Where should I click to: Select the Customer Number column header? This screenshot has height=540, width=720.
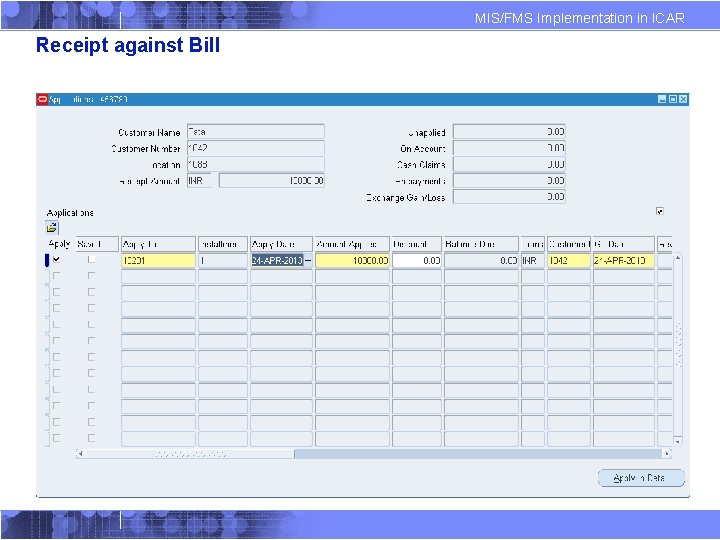point(568,244)
